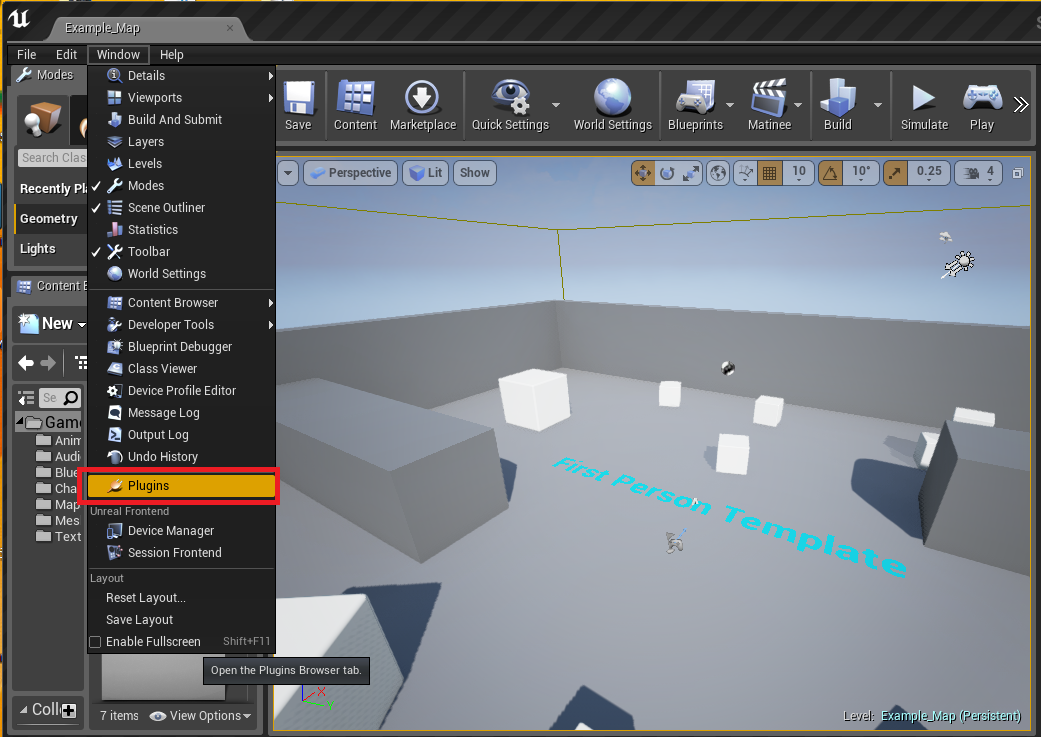Open World Settings in the toolbar
This screenshot has width=1041, height=737.
click(612, 105)
